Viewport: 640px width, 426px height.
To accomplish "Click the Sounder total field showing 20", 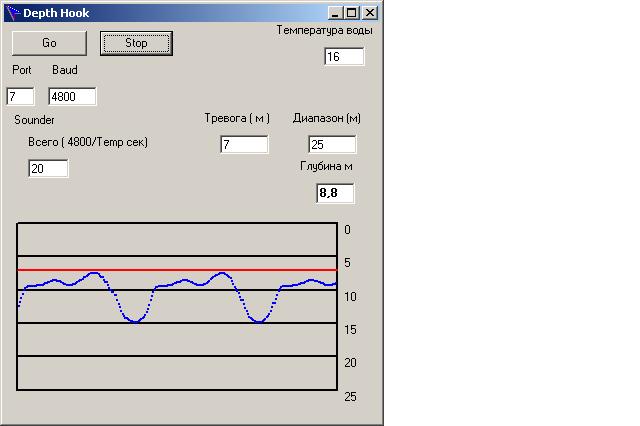I will 48,168.
